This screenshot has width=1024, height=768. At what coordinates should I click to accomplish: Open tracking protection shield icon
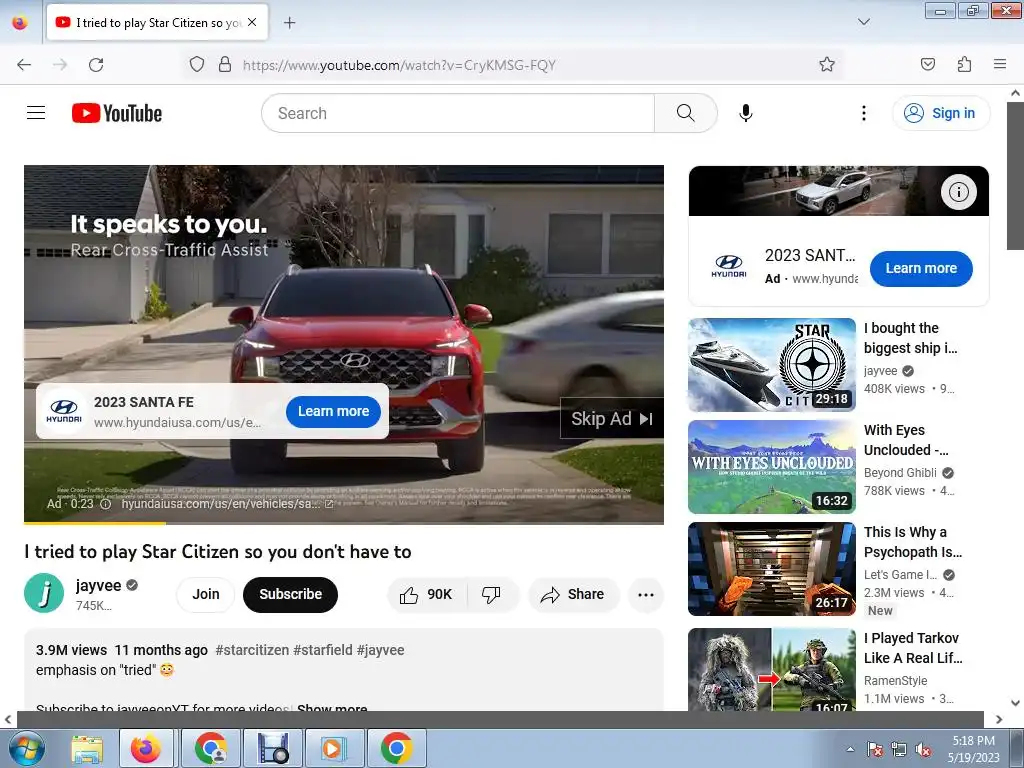click(197, 64)
